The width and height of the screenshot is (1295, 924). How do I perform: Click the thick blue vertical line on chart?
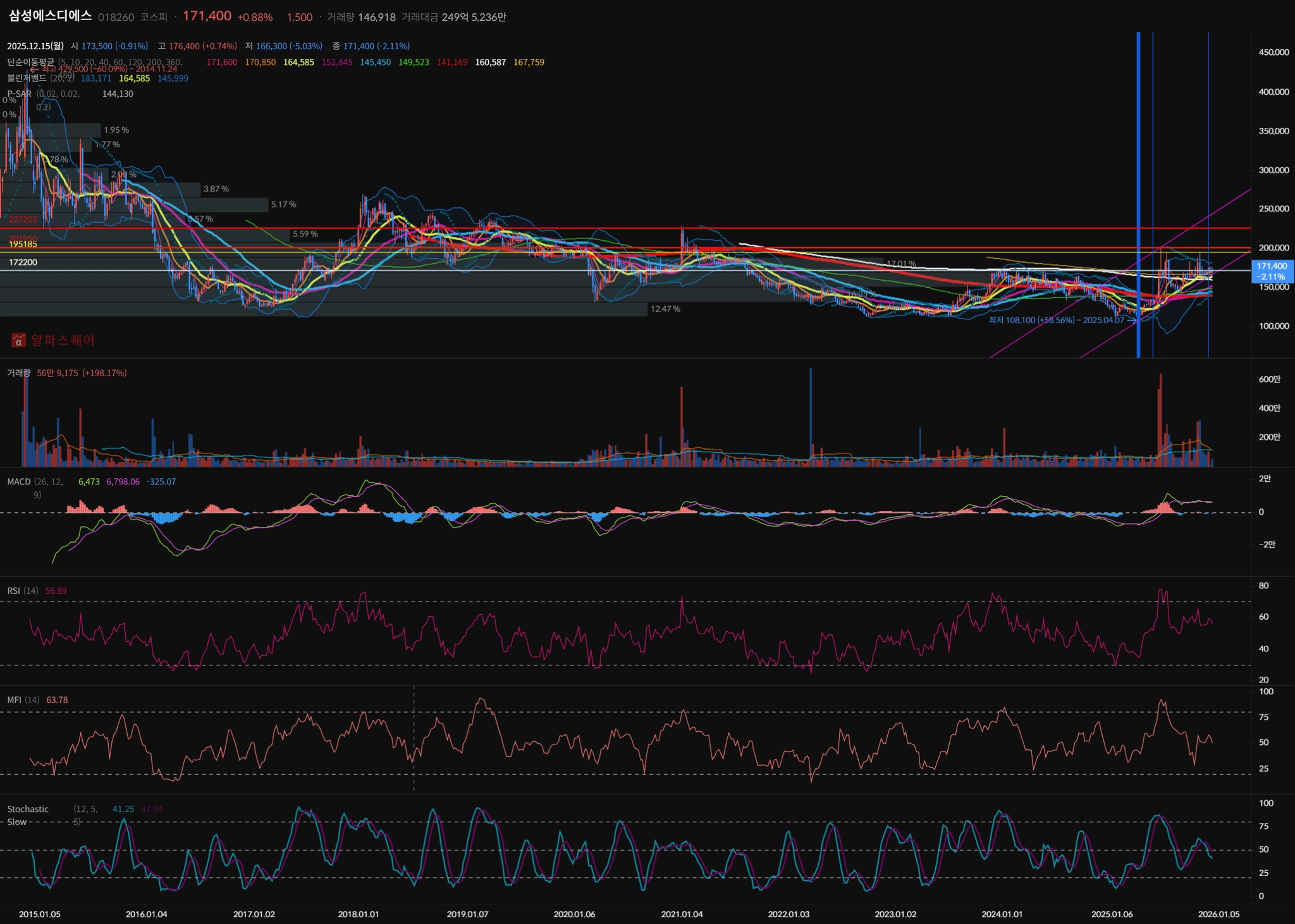pyautogui.click(x=1138, y=190)
